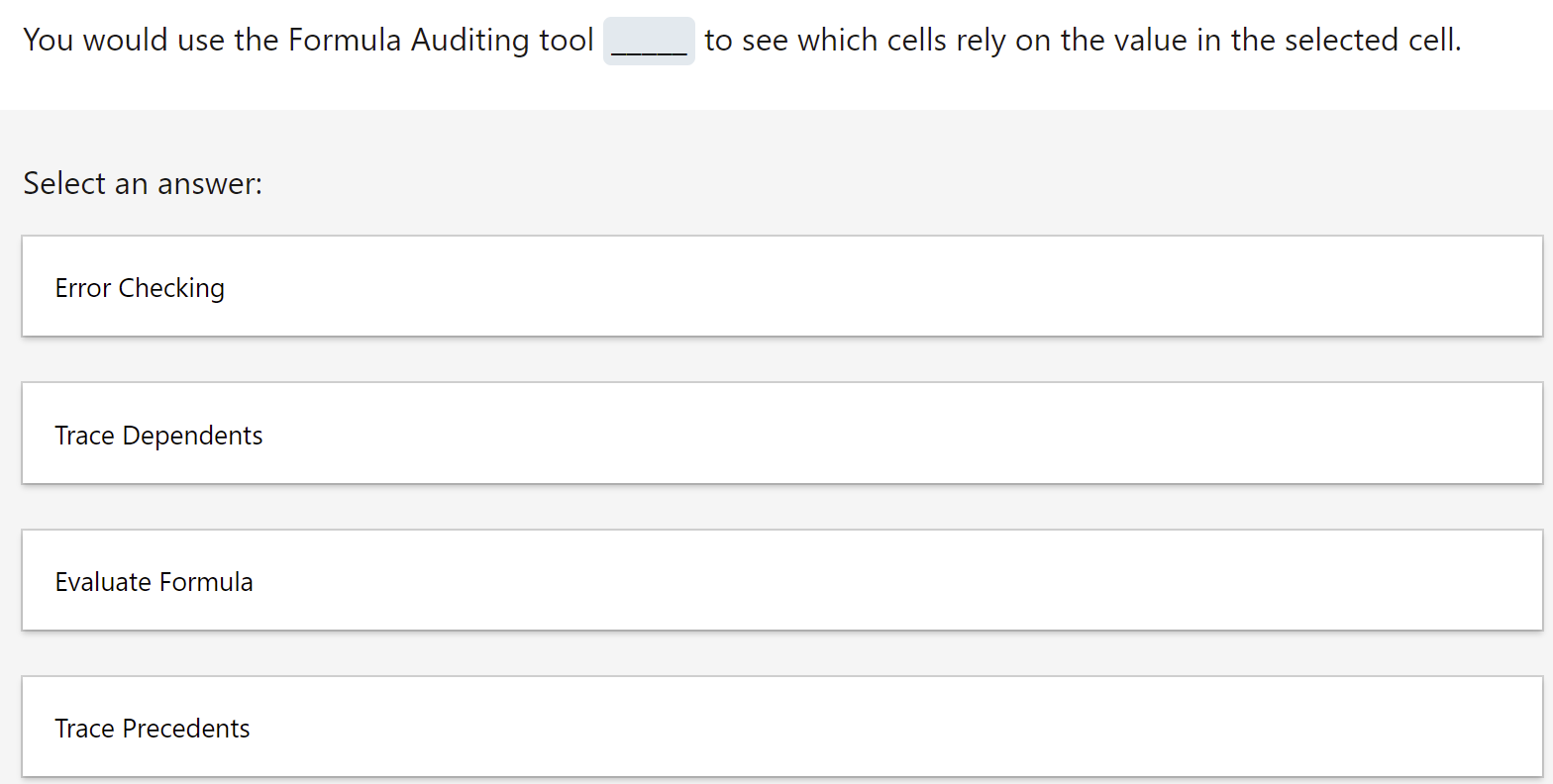Click the underlined blank placeholder
Screen dimensions: 1553x784
click(x=649, y=41)
